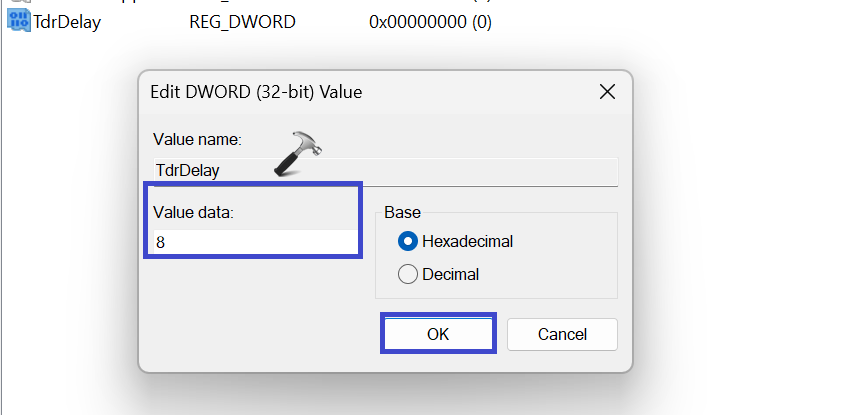Click the Edit DWORD (32-bit) Value title
Screen dimensions: 861x415
tap(256, 92)
